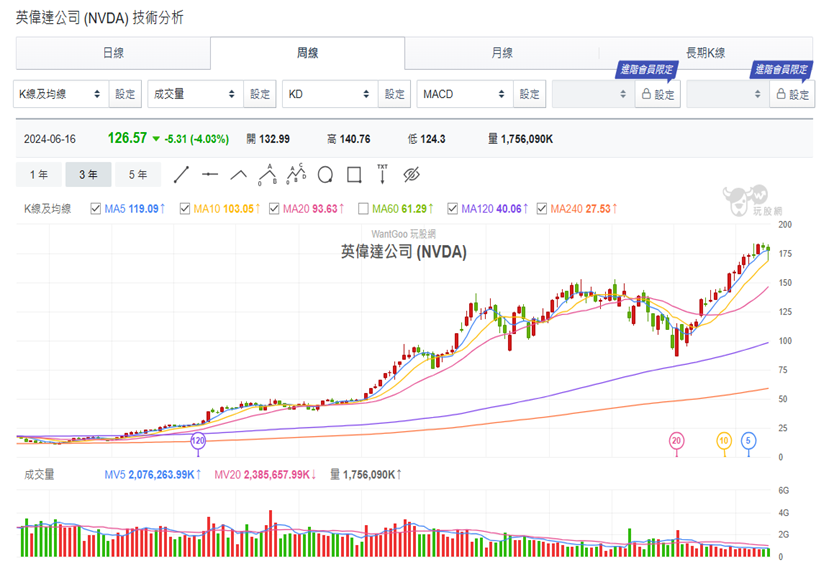This screenshot has height=565, width=834.
Task: Choose the ABCDE wave pattern tool
Action: (x=295, y=175)
